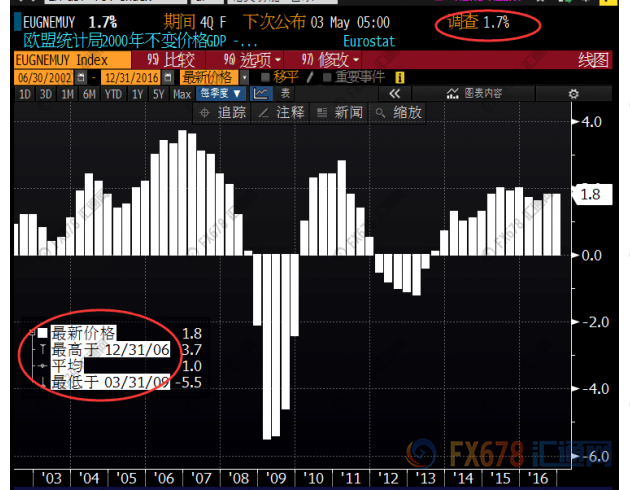The width and height of the screenshot is (630, 490).
Task: Open the 95 比较 compare menu
Action: [x=170, y=60]
